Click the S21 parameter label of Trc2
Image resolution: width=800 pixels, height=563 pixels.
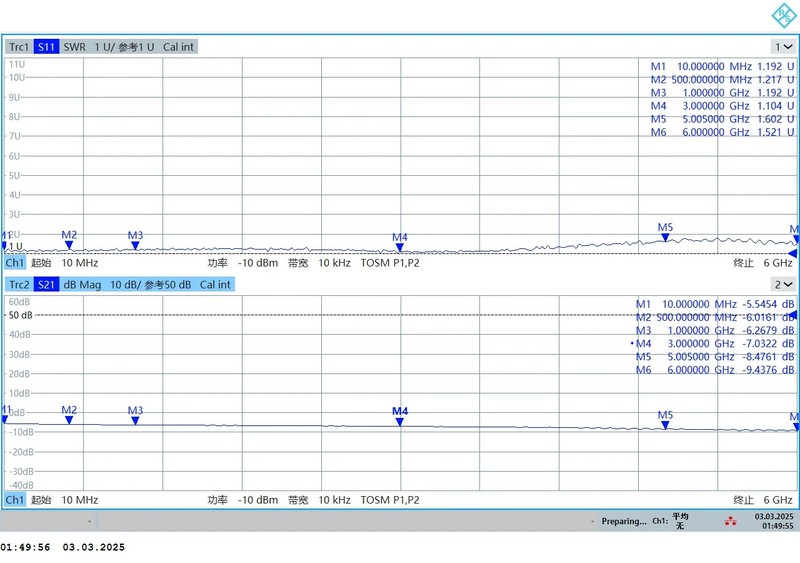click(46, 284)
